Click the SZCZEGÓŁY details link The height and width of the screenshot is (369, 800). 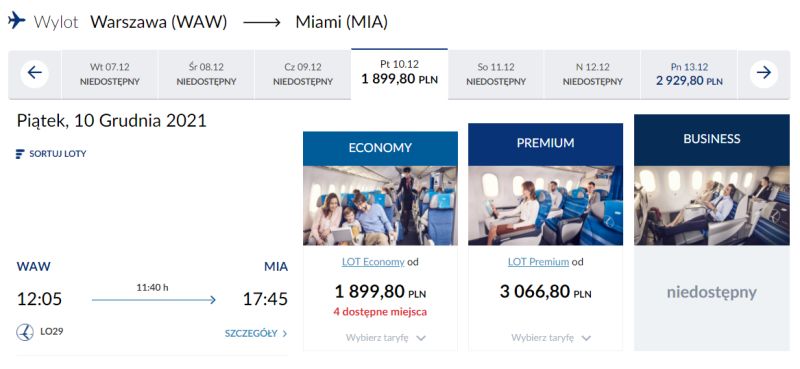pyautogui.click(x=251, y=333)
